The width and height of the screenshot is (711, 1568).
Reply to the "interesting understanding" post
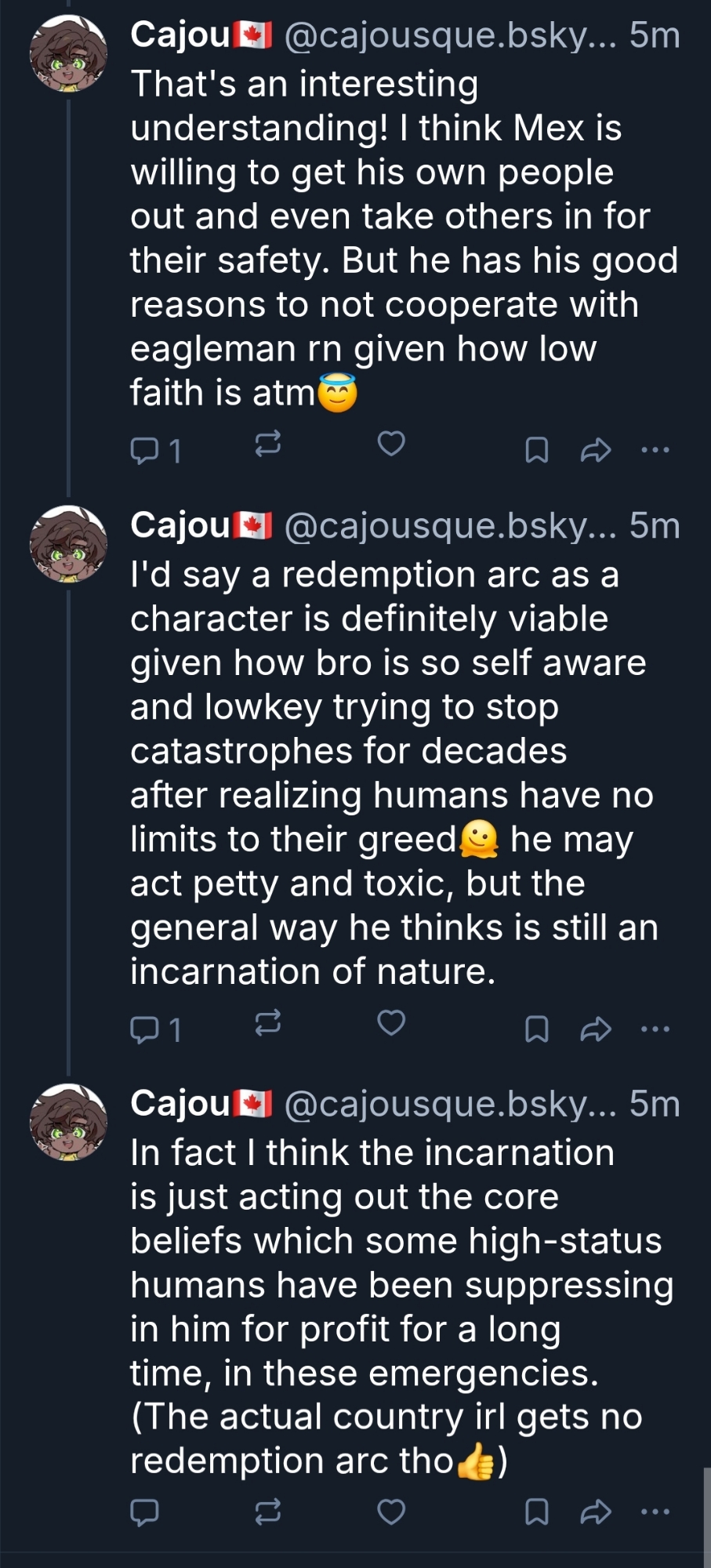click(x=145, y=450)
